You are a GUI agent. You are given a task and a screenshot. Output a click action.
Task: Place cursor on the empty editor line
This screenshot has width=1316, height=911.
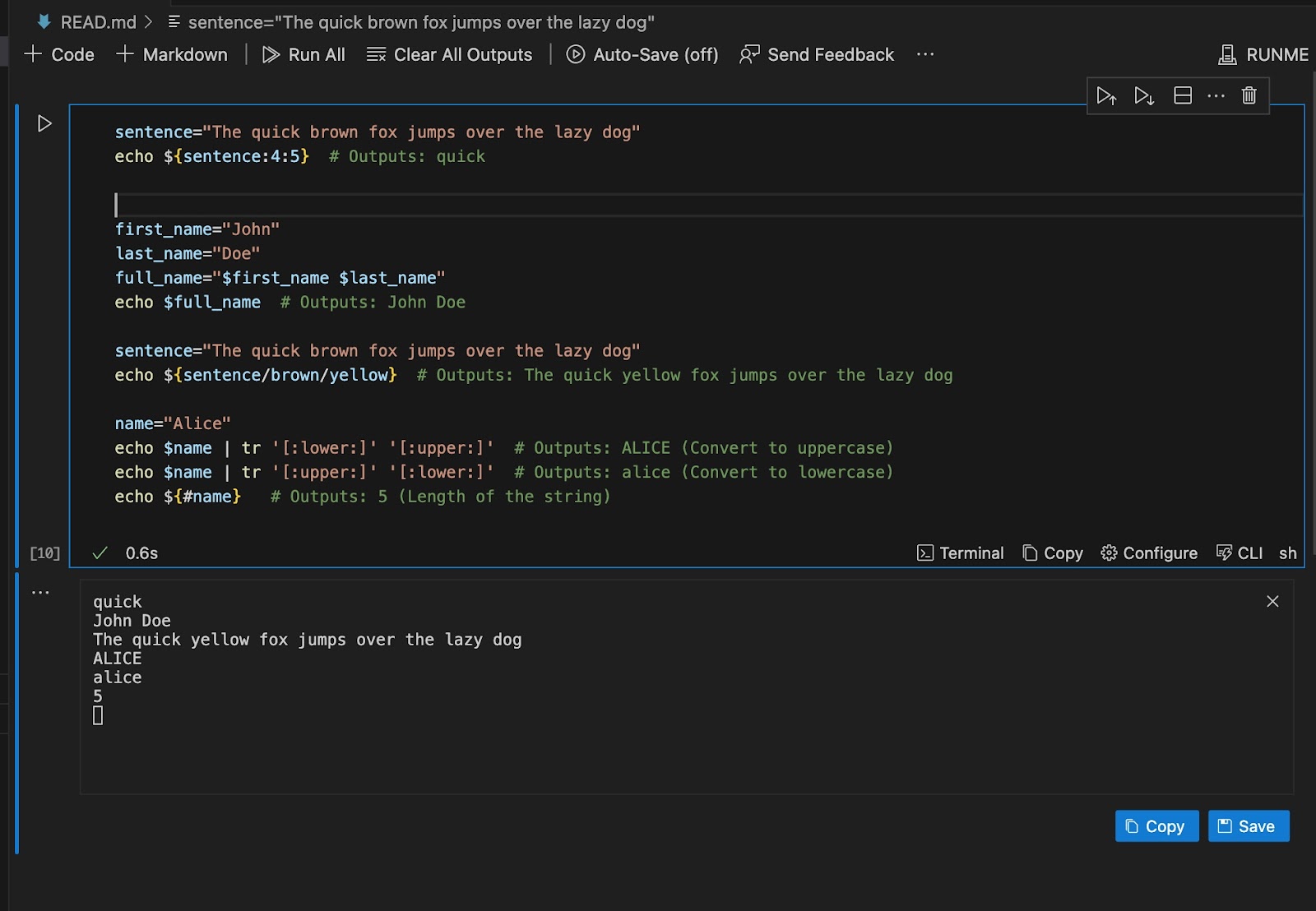pos(708,205)
